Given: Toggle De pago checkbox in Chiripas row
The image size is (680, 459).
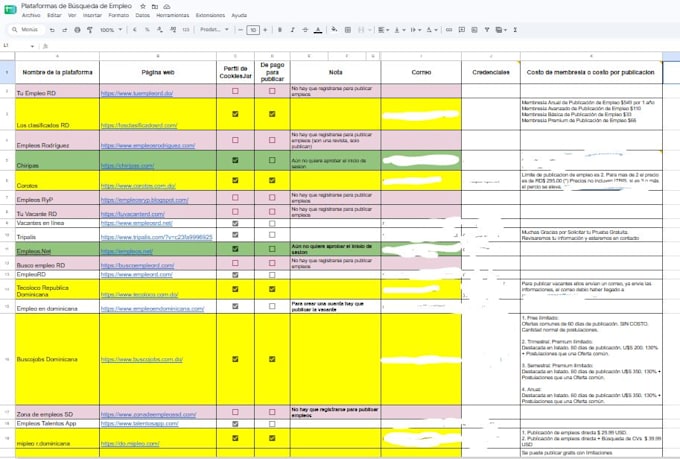Looking at the screenshot, I should [x=272, y=160].
